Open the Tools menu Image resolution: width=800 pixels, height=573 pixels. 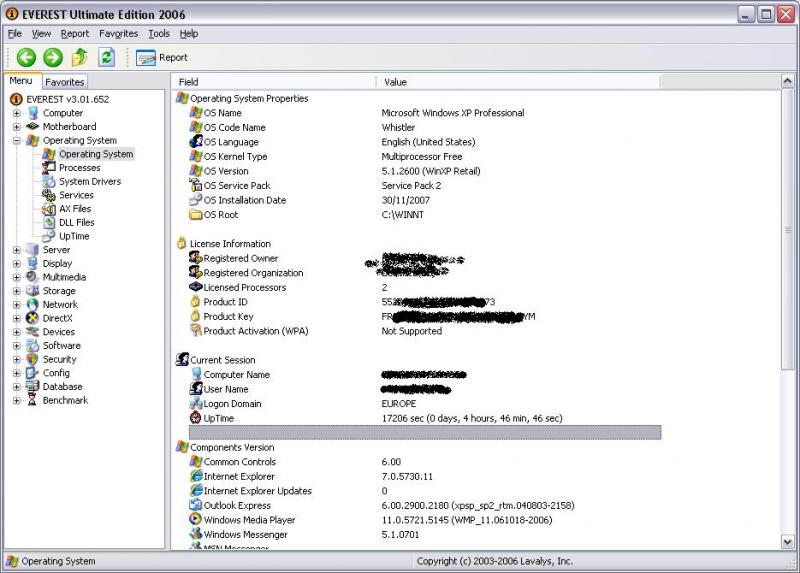tap(159, 34)
